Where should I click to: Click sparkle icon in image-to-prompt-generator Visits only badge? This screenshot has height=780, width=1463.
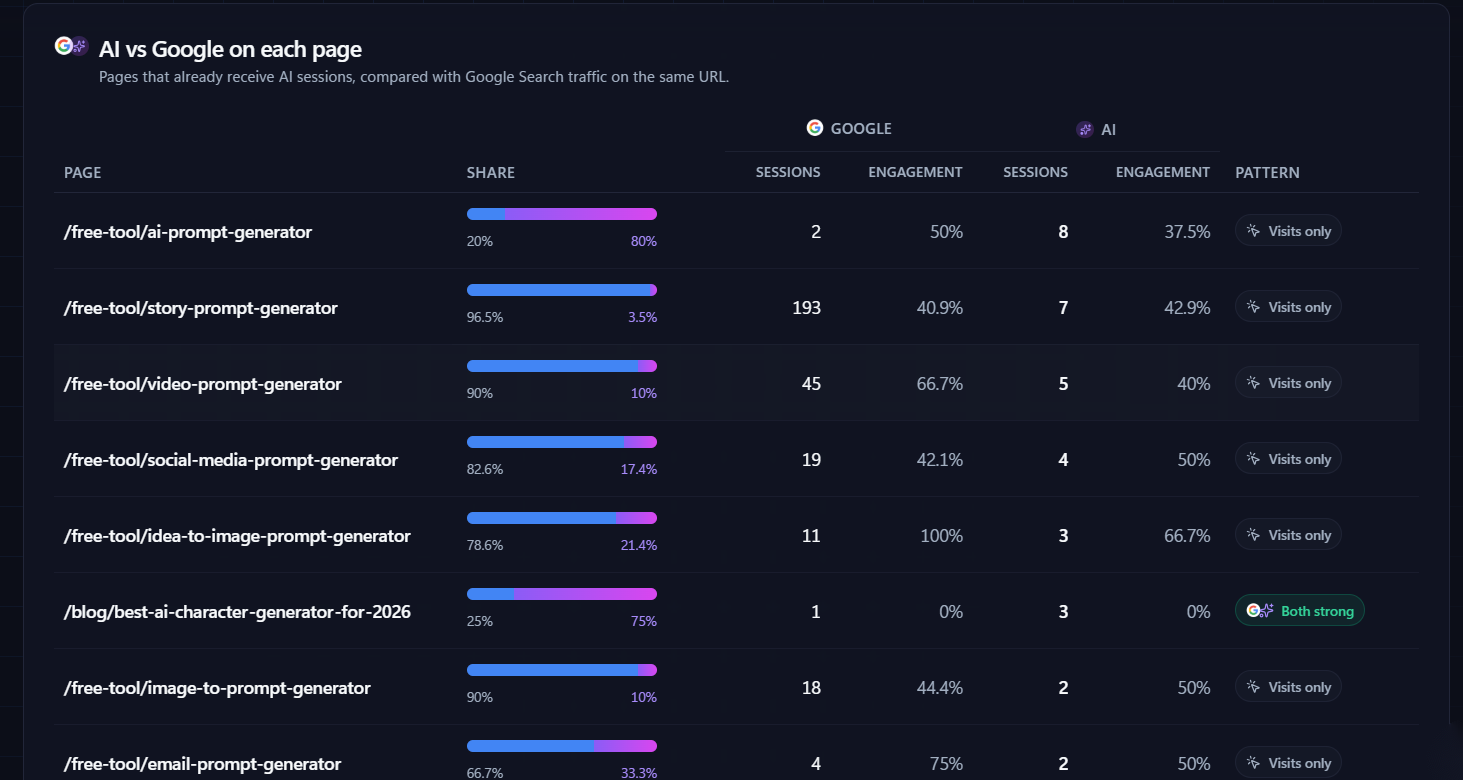[x=1253, y=687]
